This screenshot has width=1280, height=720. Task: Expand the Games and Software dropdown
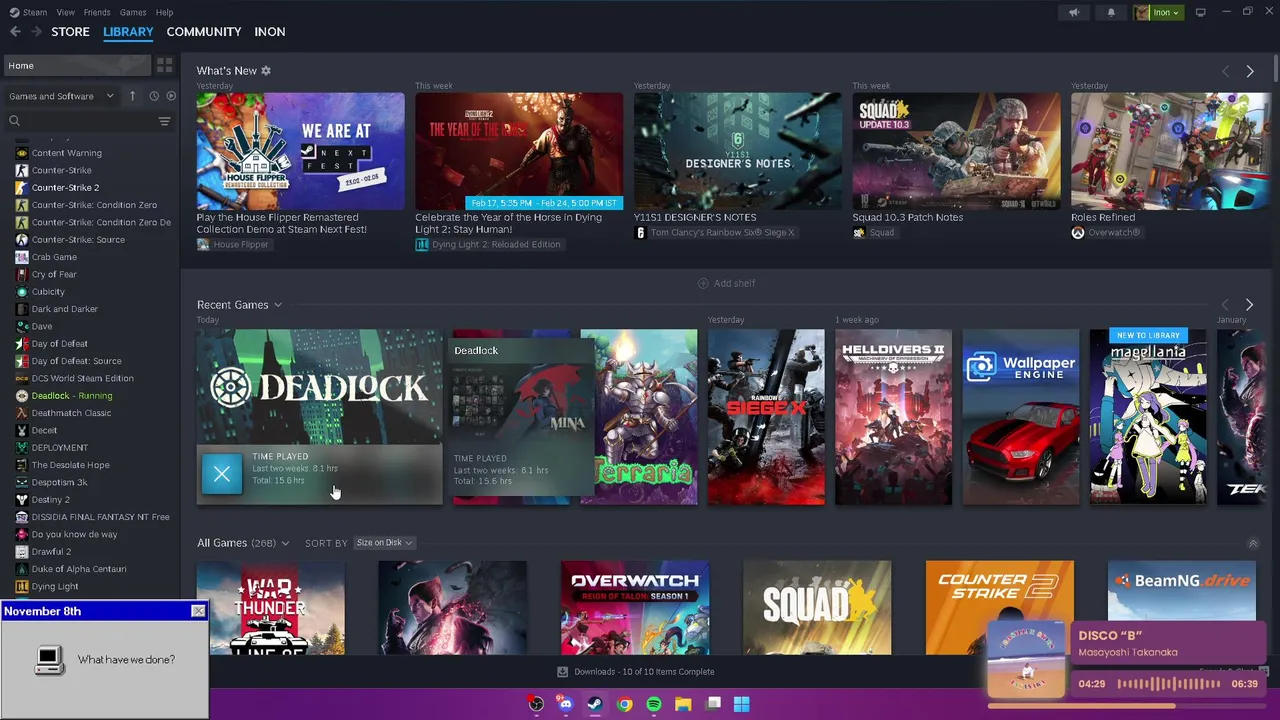tap(62, 96)
